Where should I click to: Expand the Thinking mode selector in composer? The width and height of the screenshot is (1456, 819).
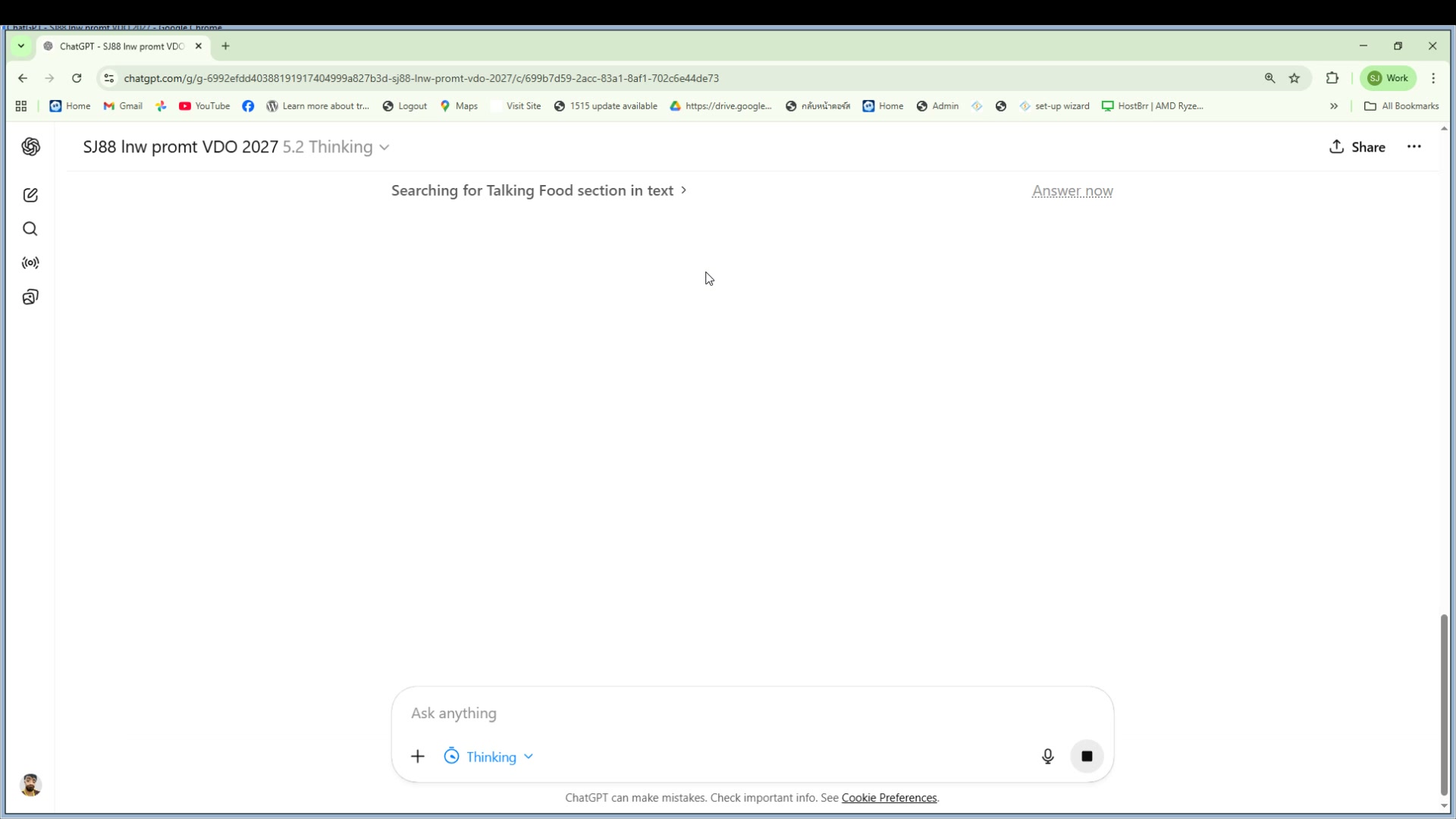pyautogui.click(x=489, y=757)
